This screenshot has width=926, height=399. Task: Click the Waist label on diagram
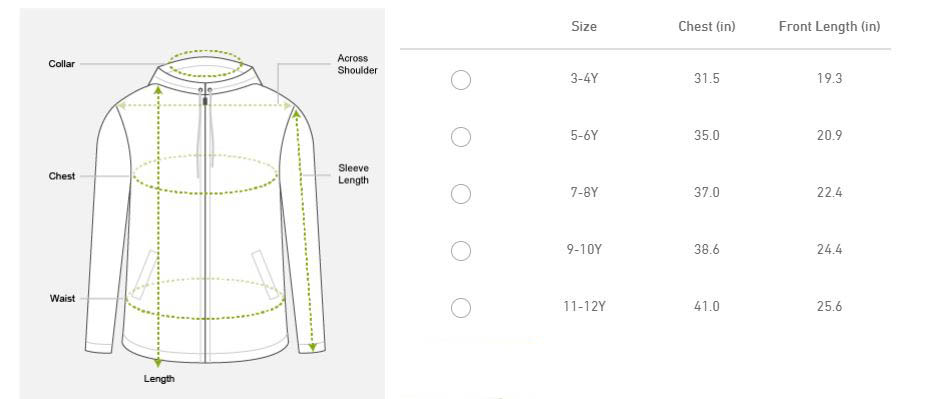pyautogui.click(x=63, y=299)
